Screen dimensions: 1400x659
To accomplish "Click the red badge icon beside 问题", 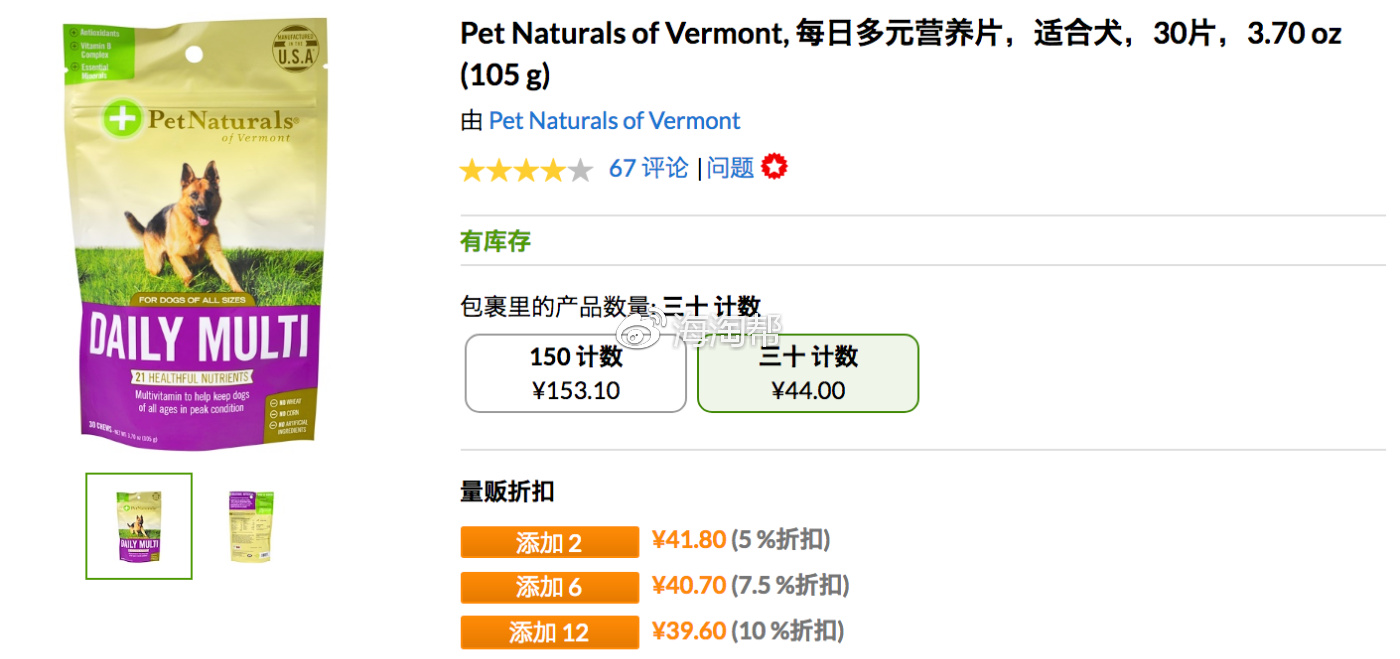I will 774,167.
